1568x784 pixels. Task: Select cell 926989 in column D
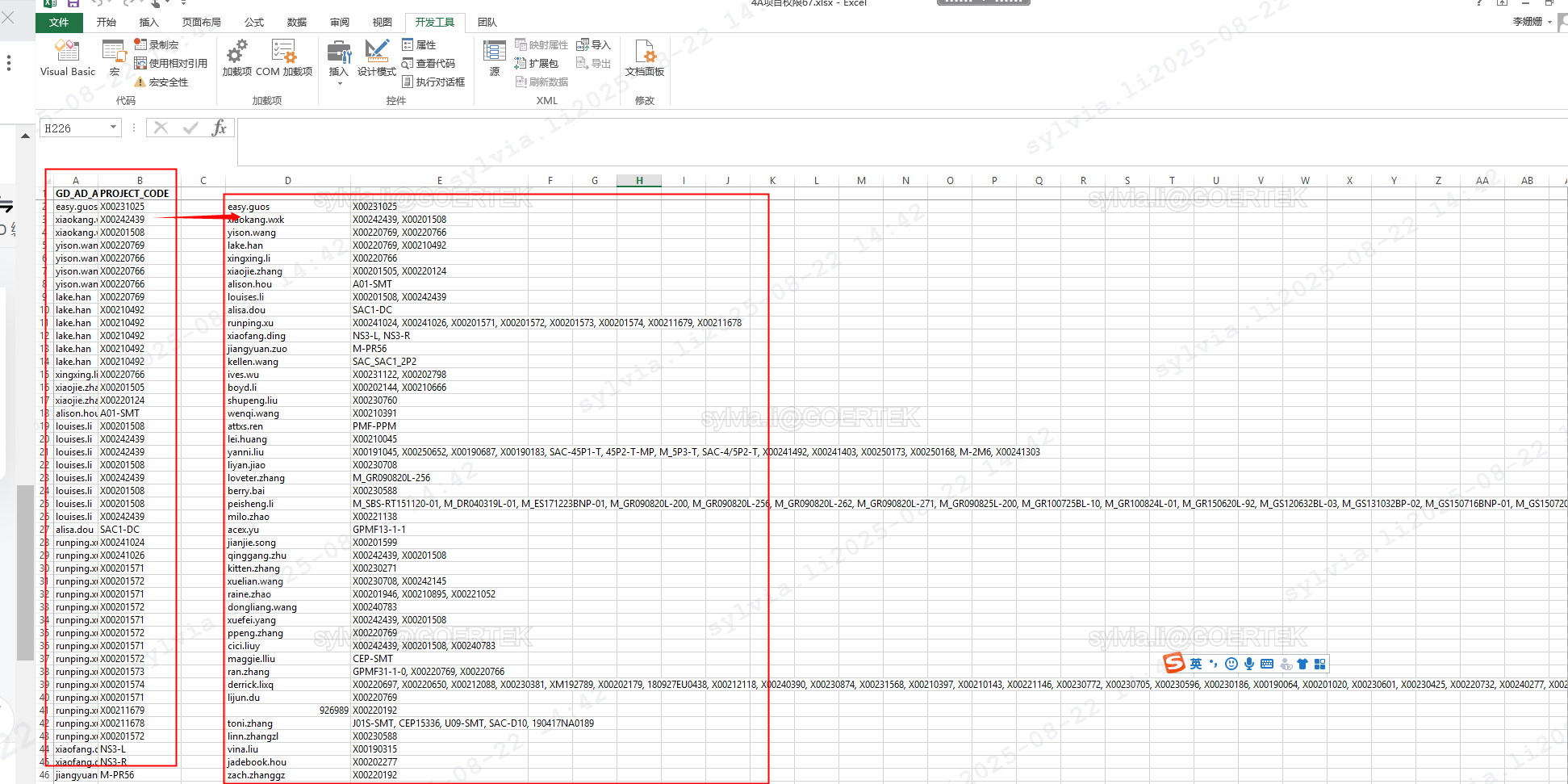coord(288,711)
